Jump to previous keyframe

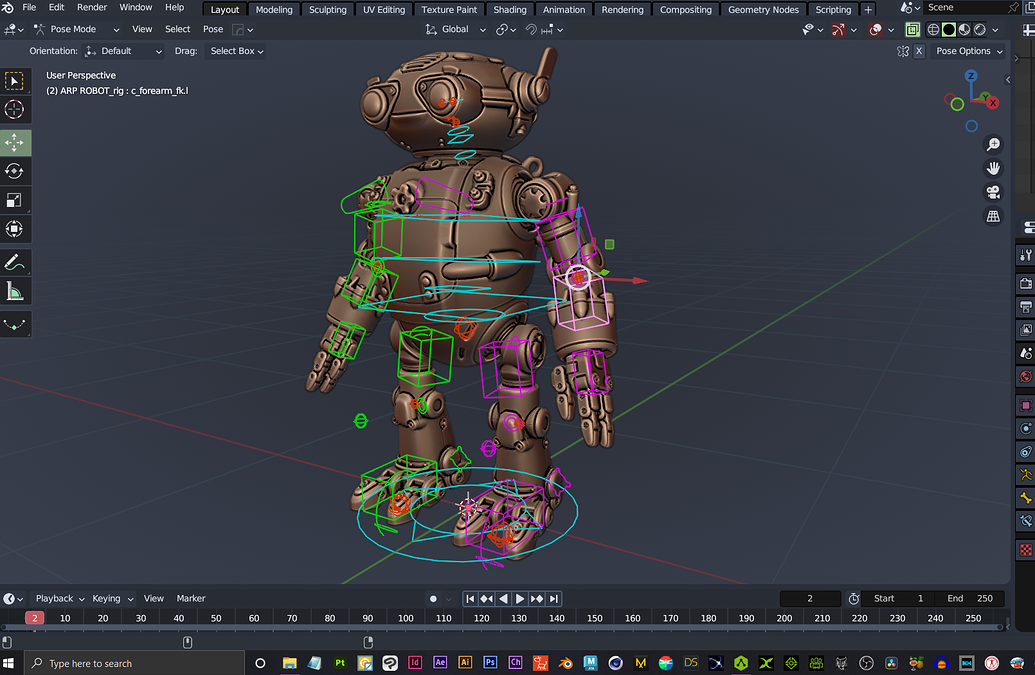click(x=486, y=599)
